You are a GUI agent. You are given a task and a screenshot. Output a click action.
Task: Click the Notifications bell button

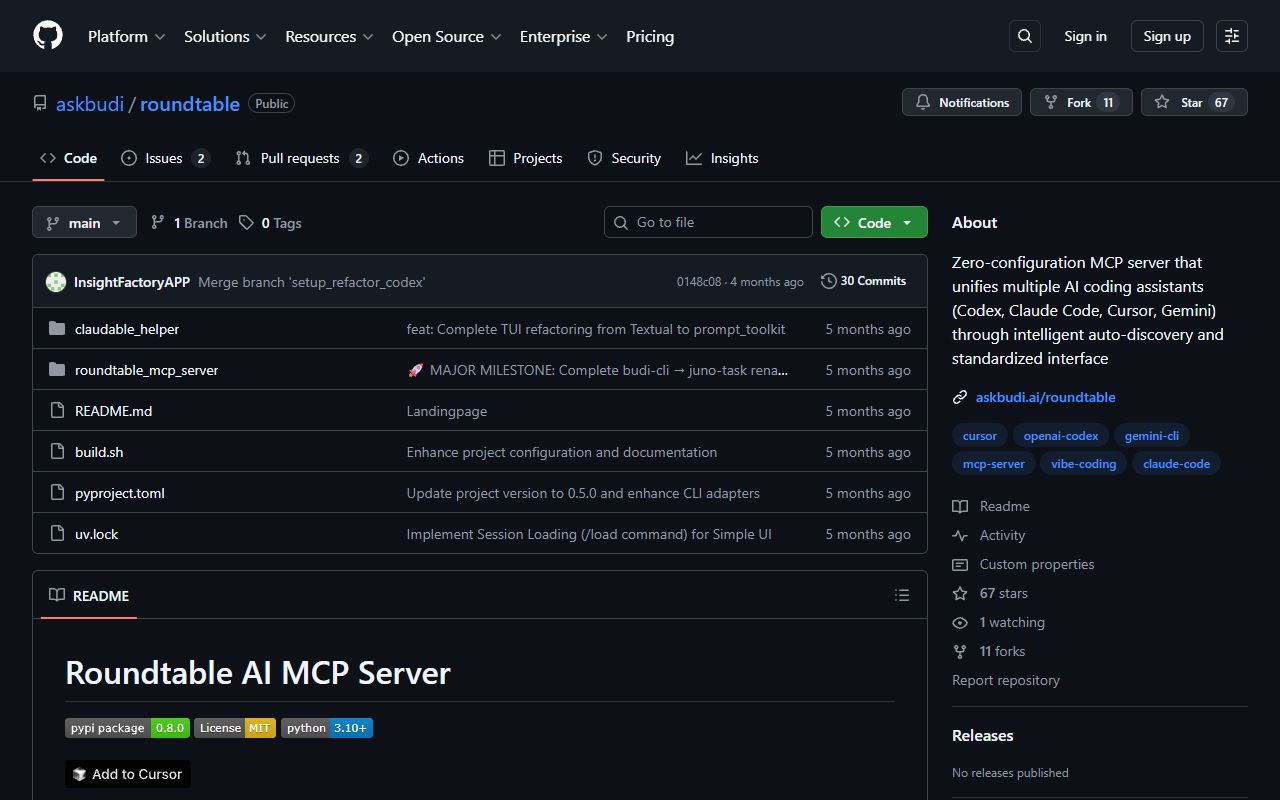961,102
